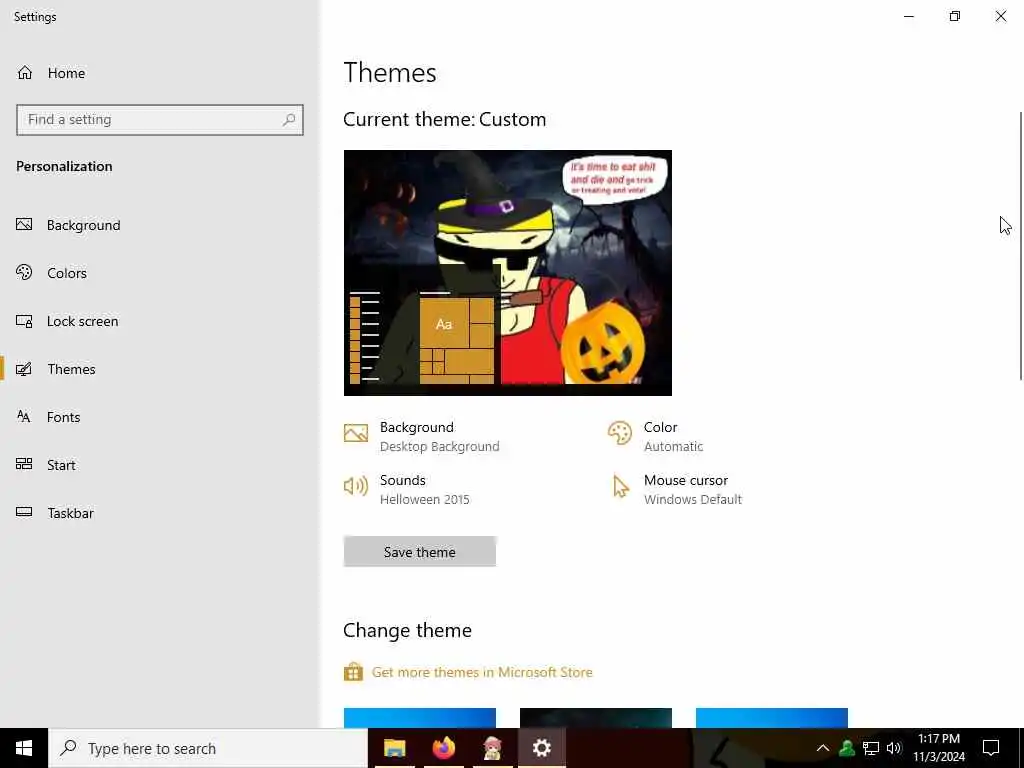Click the green user tray icon
Viewport: 1024px width, 768px height.
(x=847, y=748)
